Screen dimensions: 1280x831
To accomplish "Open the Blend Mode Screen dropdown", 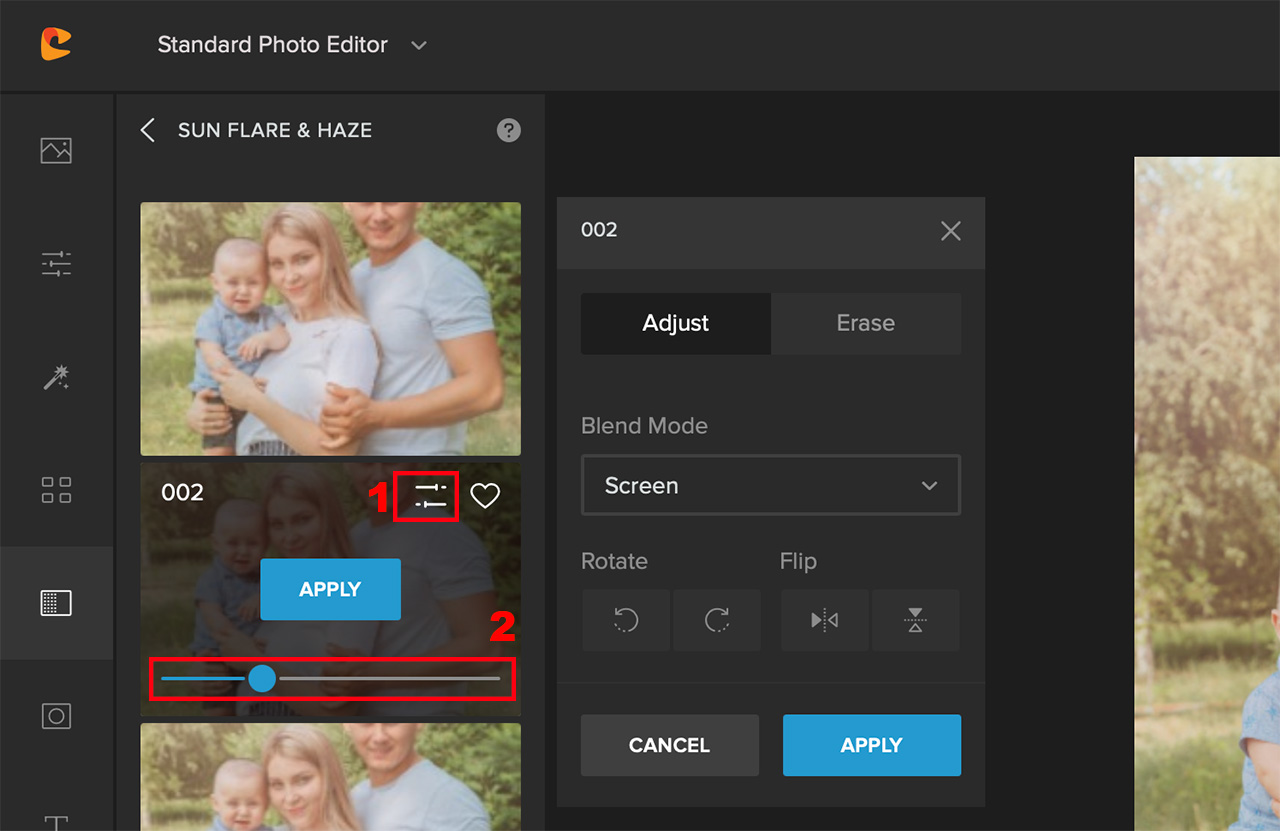I will point(771,485).
